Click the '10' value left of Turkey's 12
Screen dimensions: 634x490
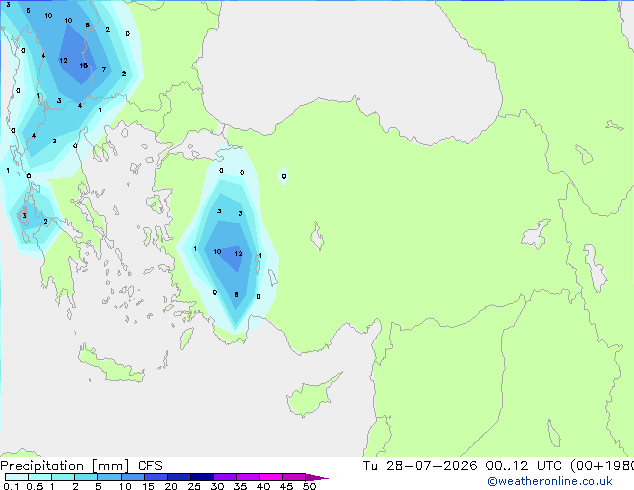click(x=218, y=251)
